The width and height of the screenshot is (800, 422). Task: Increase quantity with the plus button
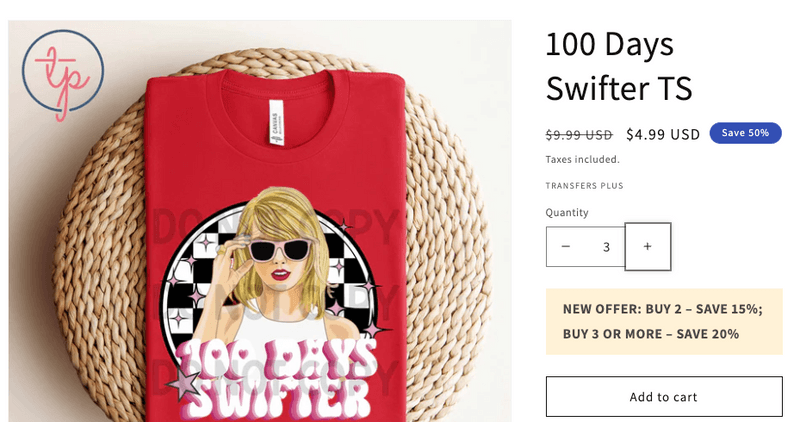(x=647, y=246)
